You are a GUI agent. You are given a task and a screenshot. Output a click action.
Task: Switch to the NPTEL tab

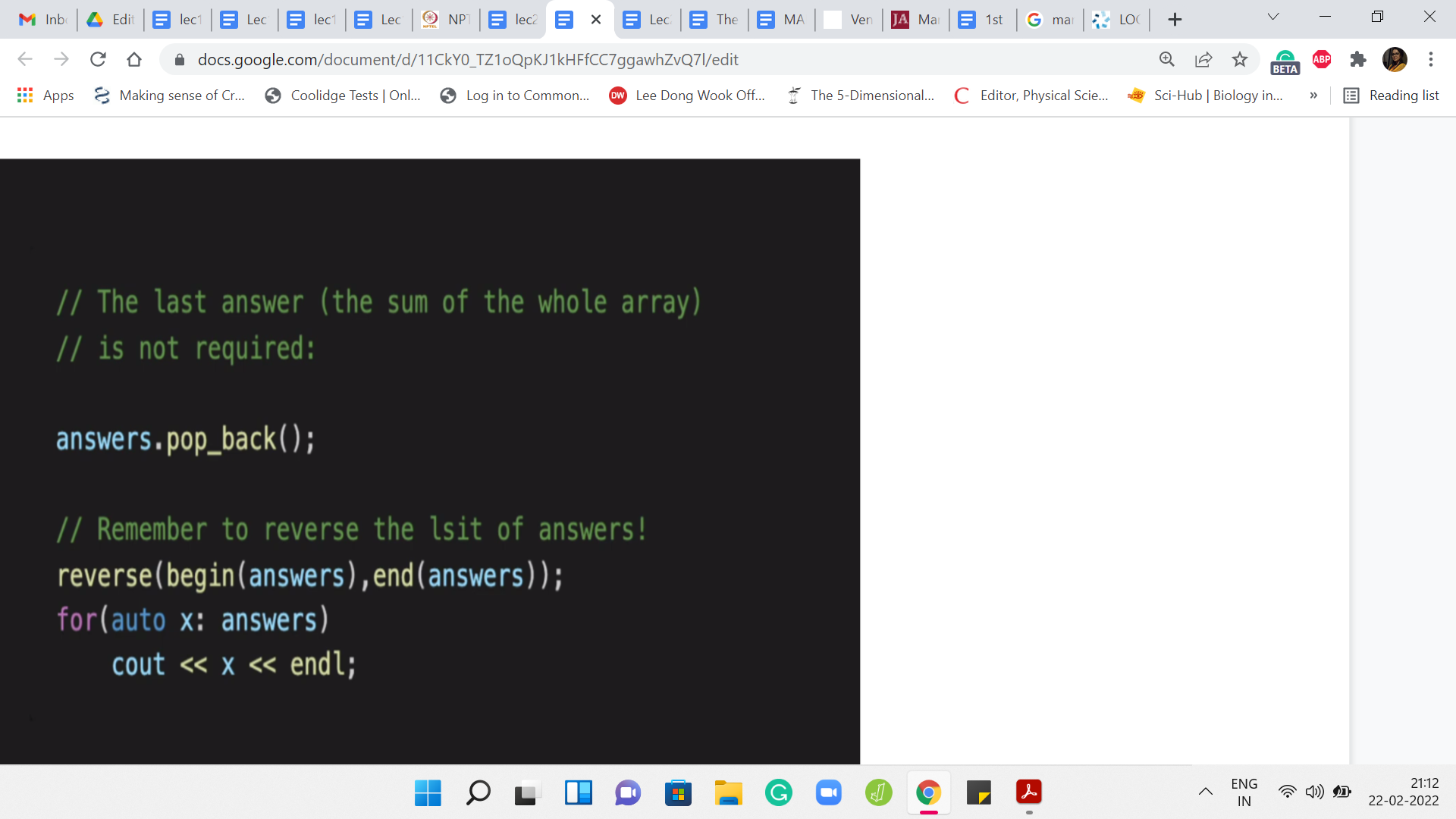pos(447,20)
